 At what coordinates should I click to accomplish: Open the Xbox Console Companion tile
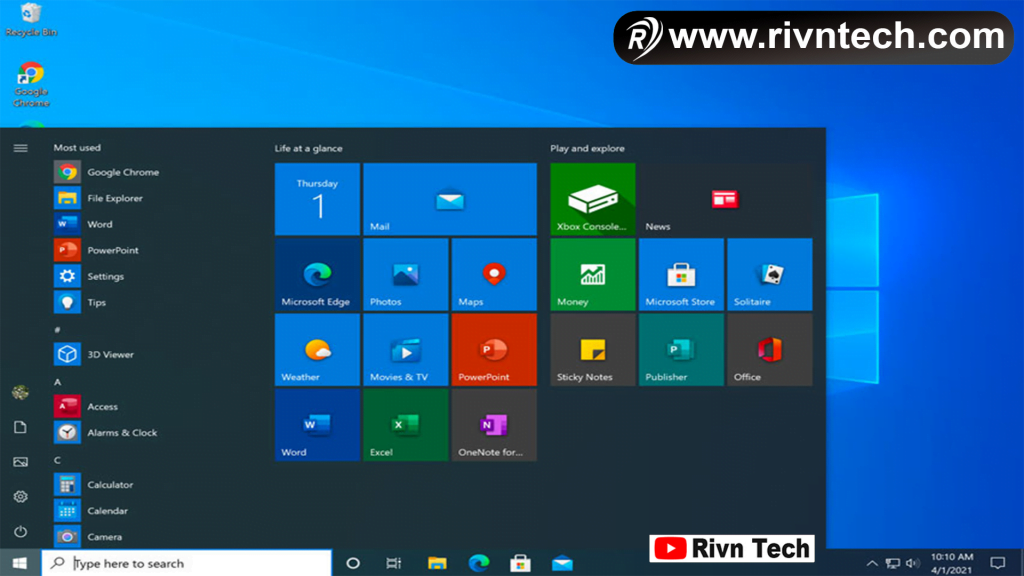[x=593, y=199]
